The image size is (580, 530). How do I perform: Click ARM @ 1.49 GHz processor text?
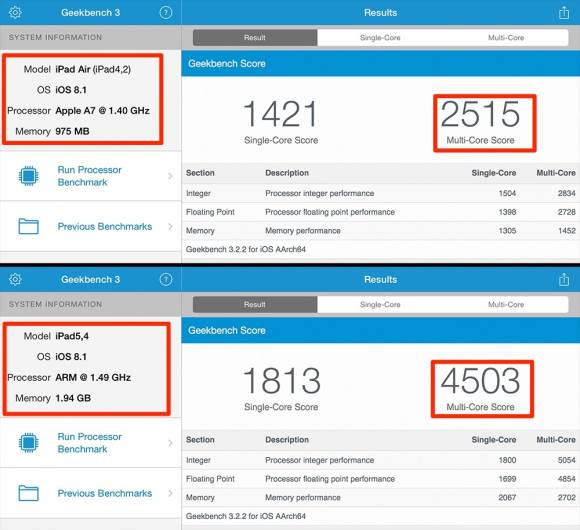pos(93,377)
